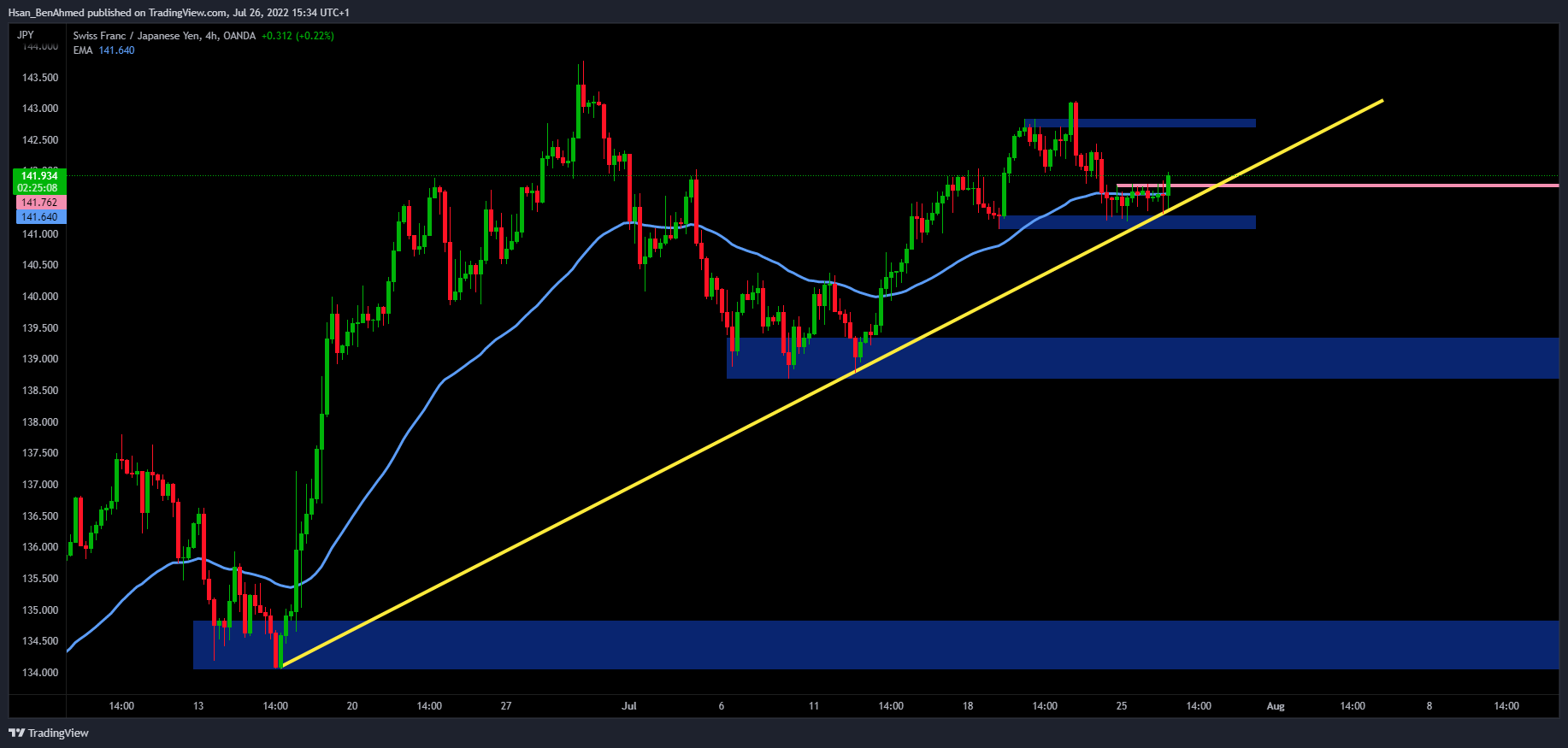Click the Aug date on time axis

1276,706
